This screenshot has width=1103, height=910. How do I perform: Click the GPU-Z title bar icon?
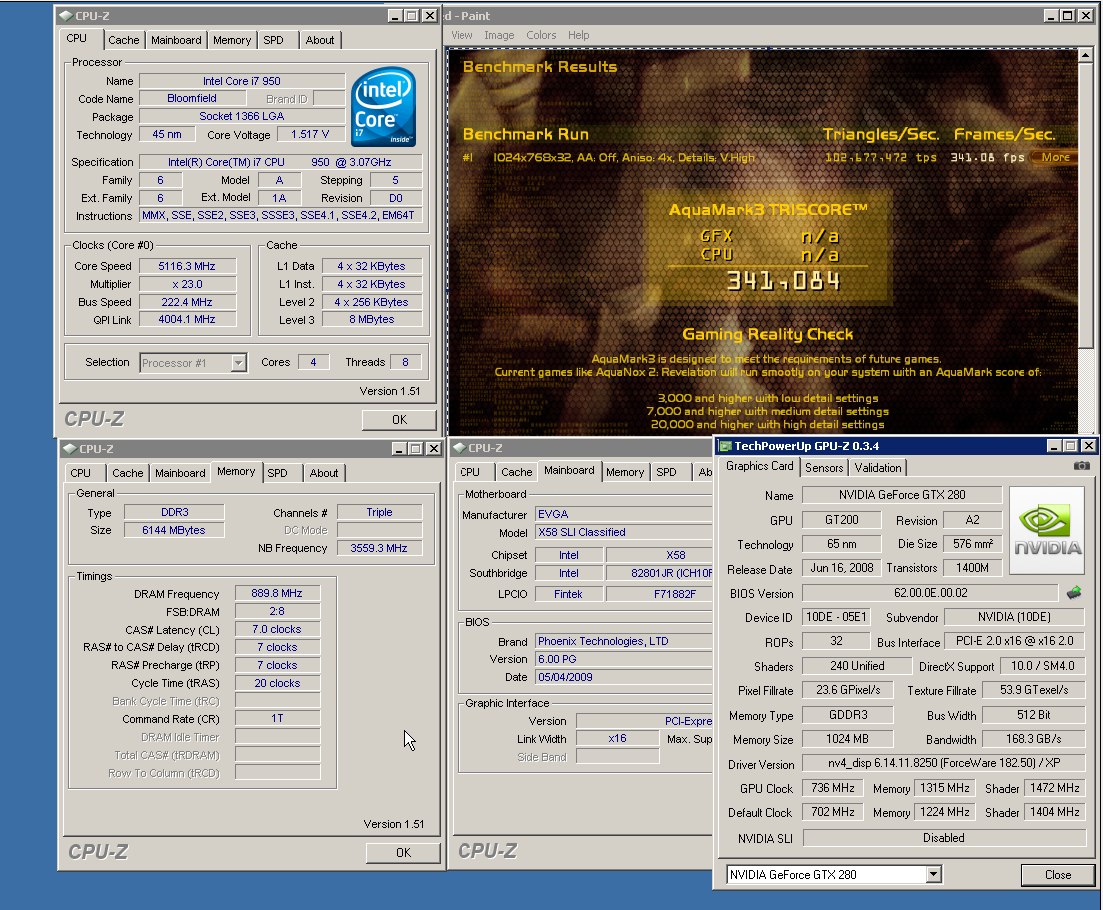tap(725, 446)
